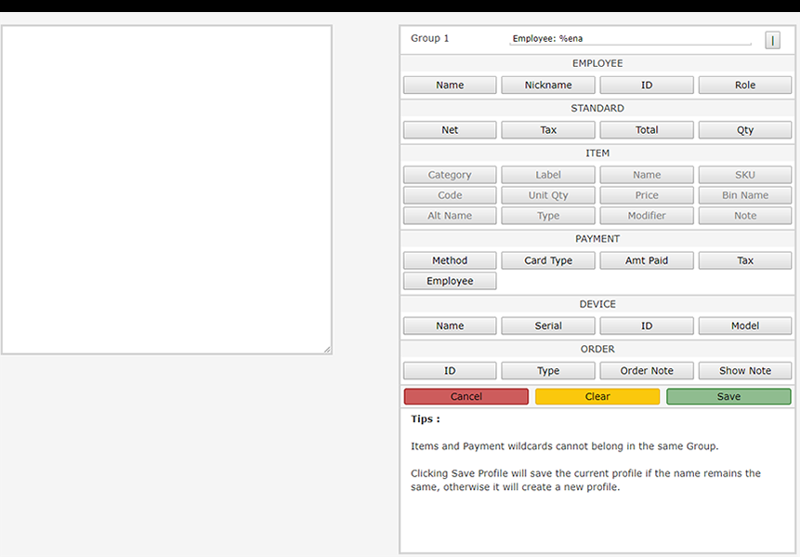
Task: Add the Device ID wildcard
Action: (646, 326)
